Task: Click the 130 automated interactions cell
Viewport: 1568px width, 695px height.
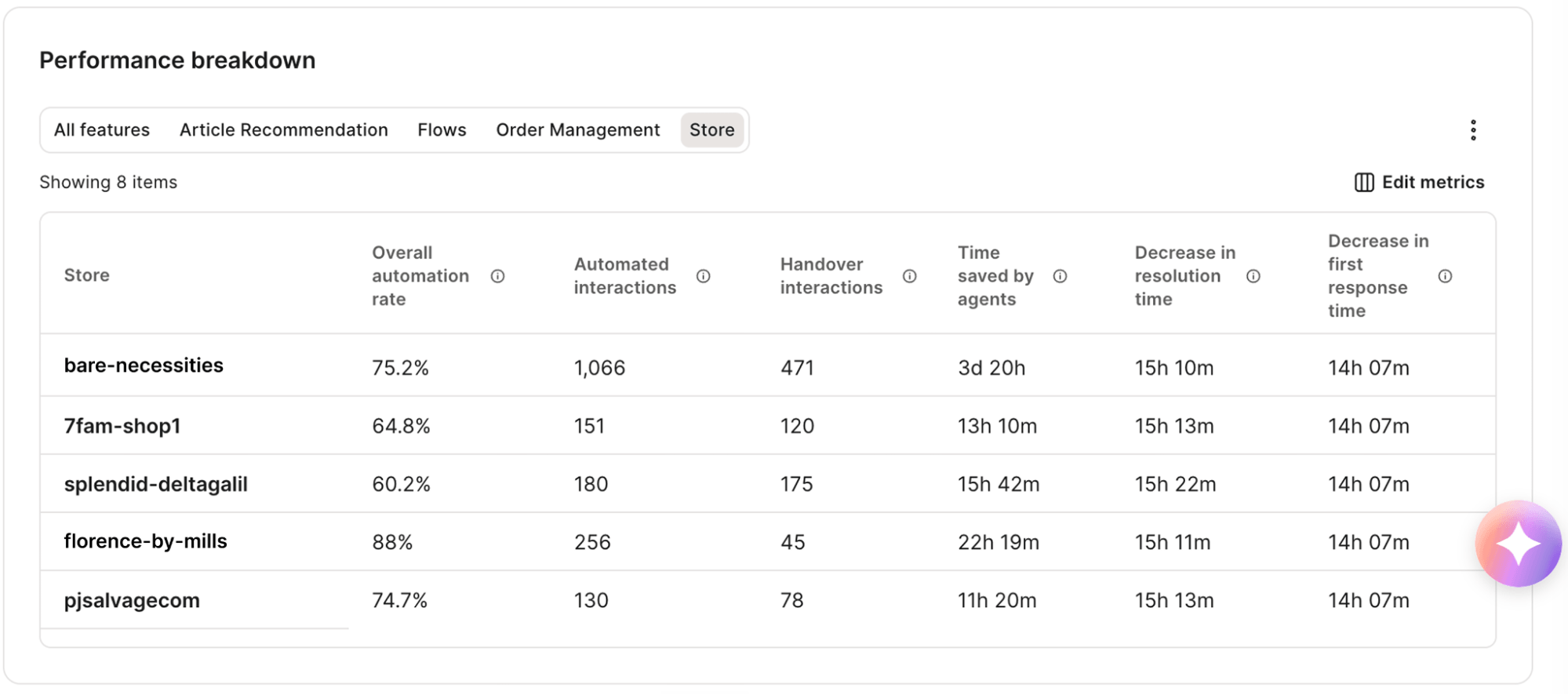Action: (591, 600)
